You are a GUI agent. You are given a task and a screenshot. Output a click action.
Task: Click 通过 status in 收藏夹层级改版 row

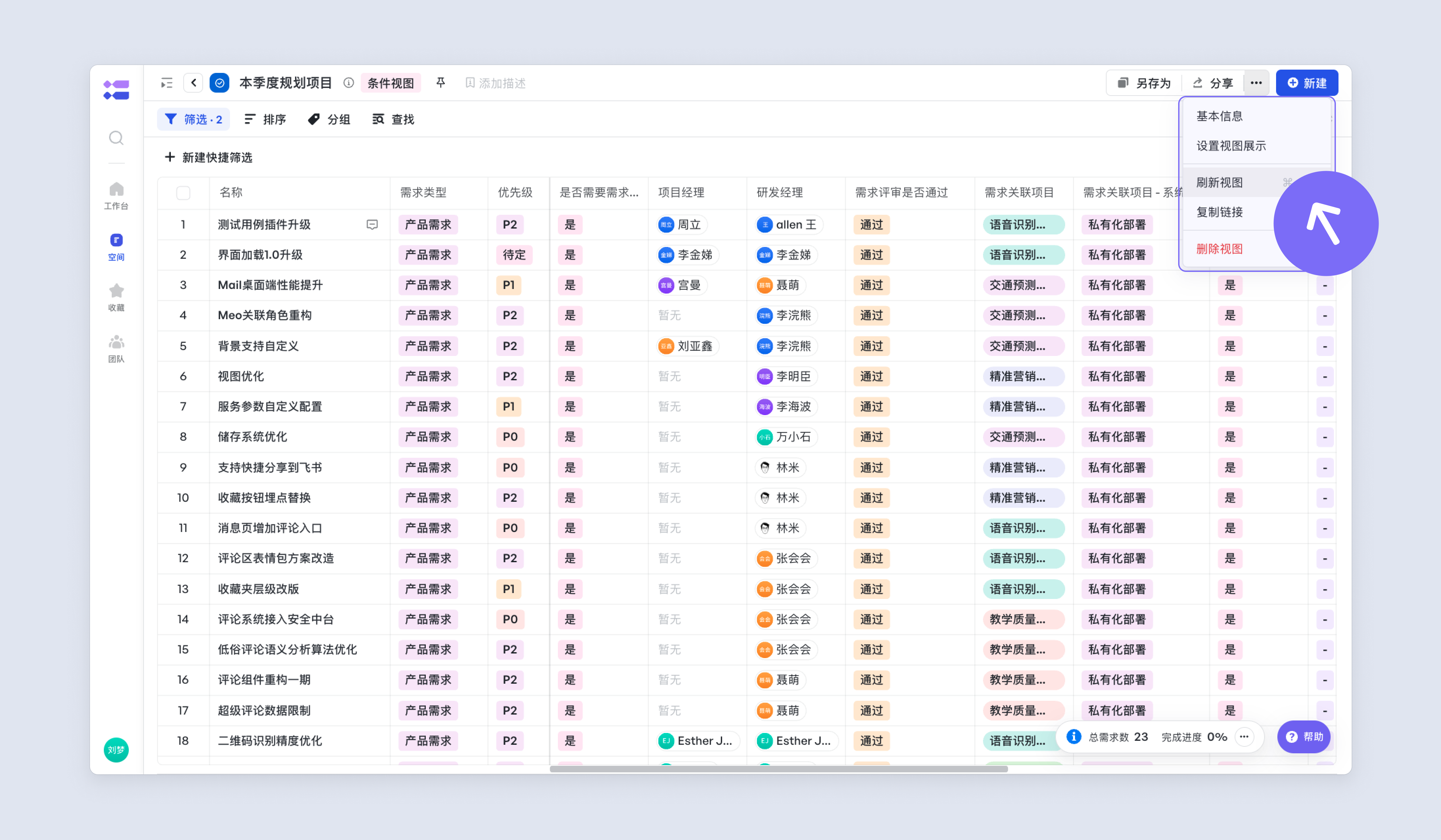[x=871, y=588]
